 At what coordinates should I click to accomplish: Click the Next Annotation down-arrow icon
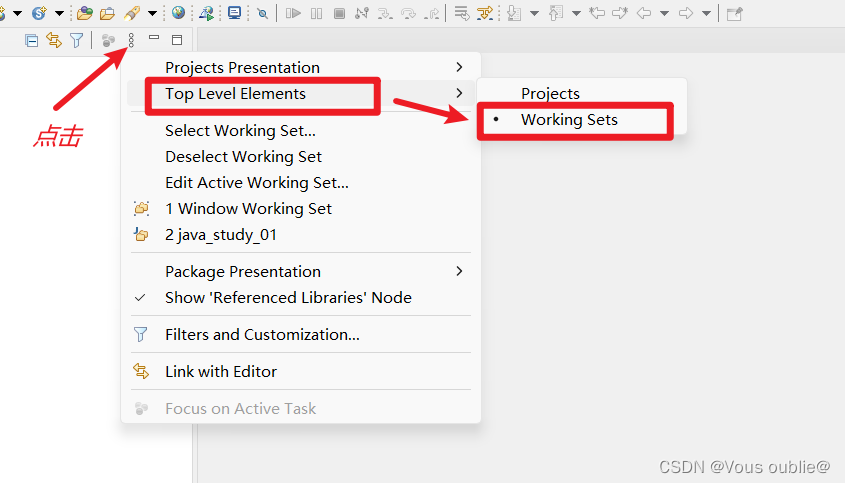point(514,13)
